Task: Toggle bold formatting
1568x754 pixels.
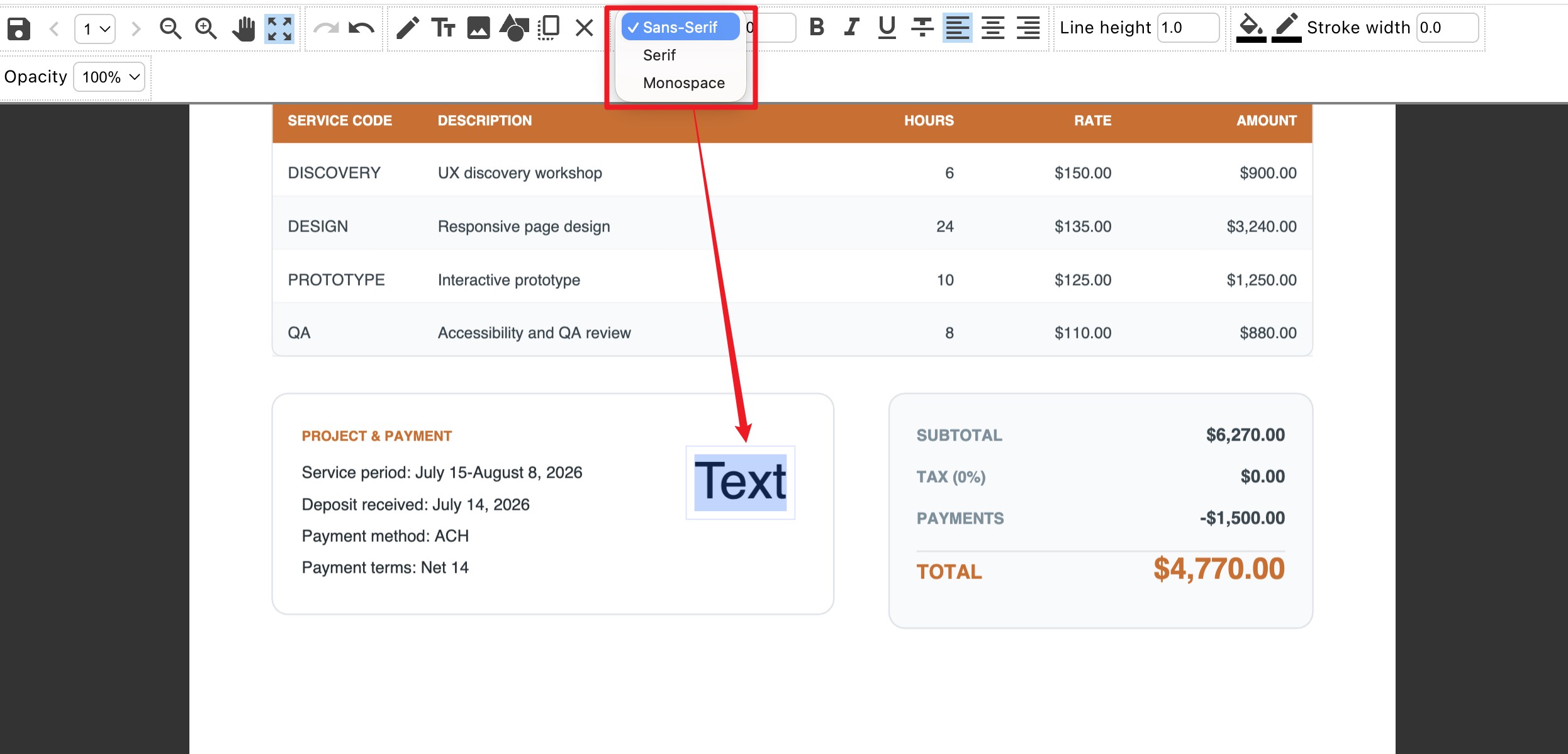Action: [817, 27]
